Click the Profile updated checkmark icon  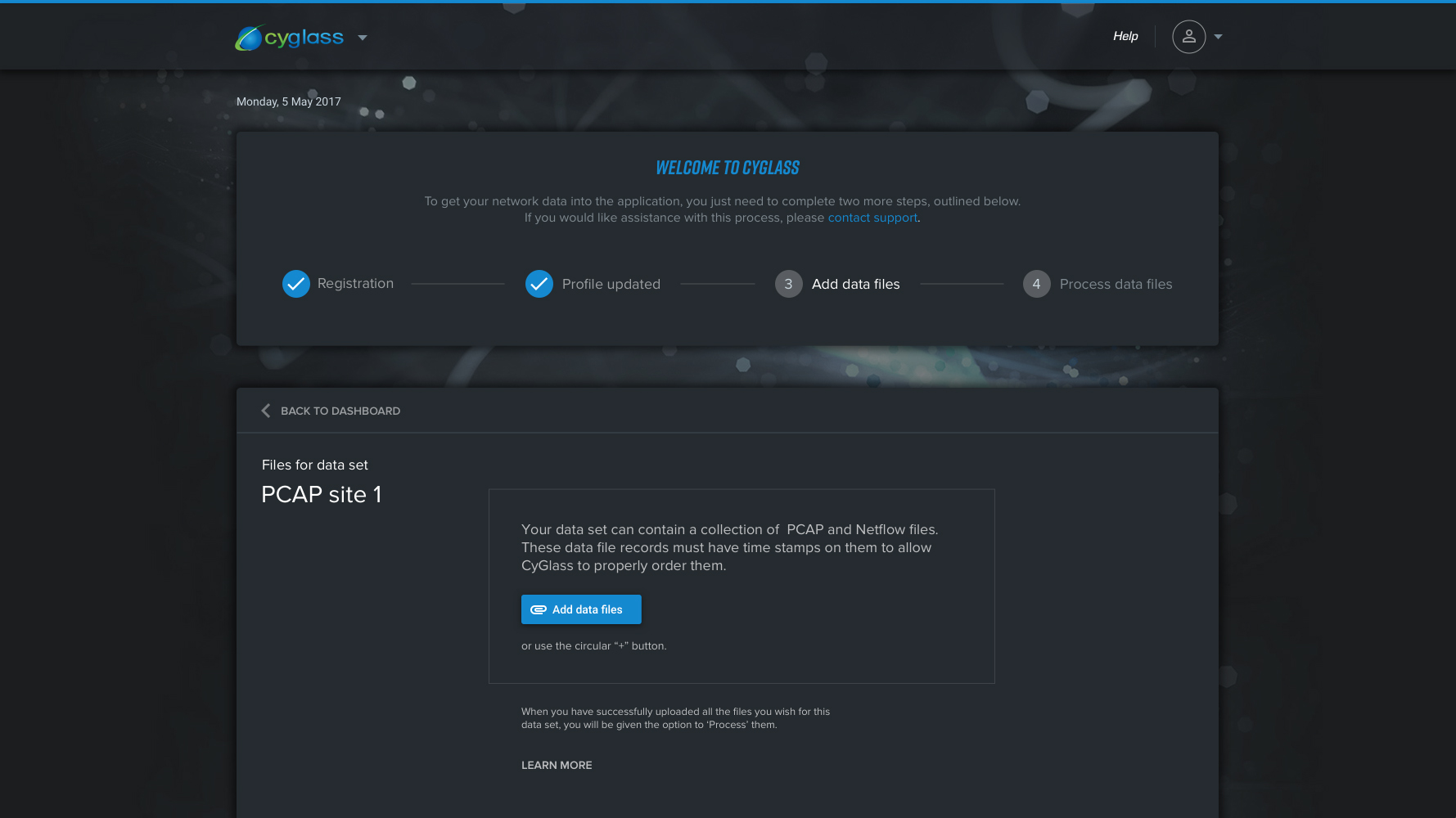click(x=539, y=284)
